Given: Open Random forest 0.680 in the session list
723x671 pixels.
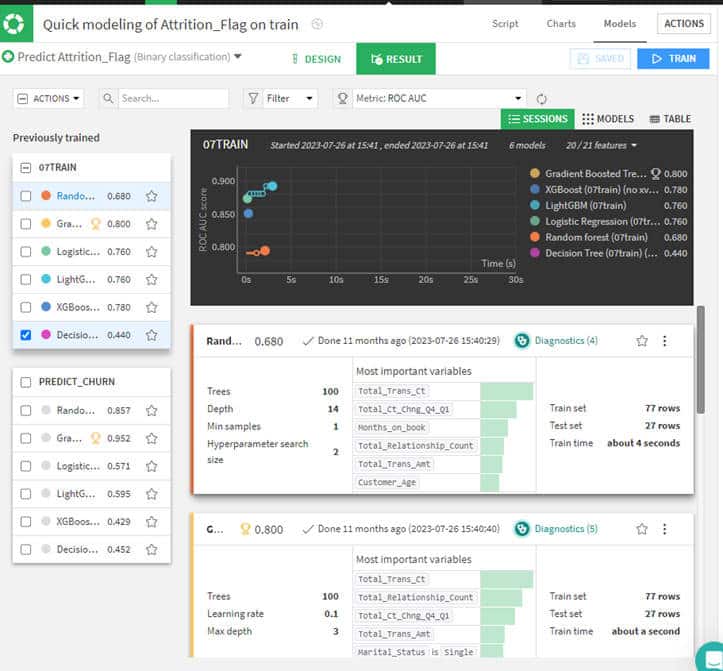Looking at the screenshot, I should [x=76, y=196].
